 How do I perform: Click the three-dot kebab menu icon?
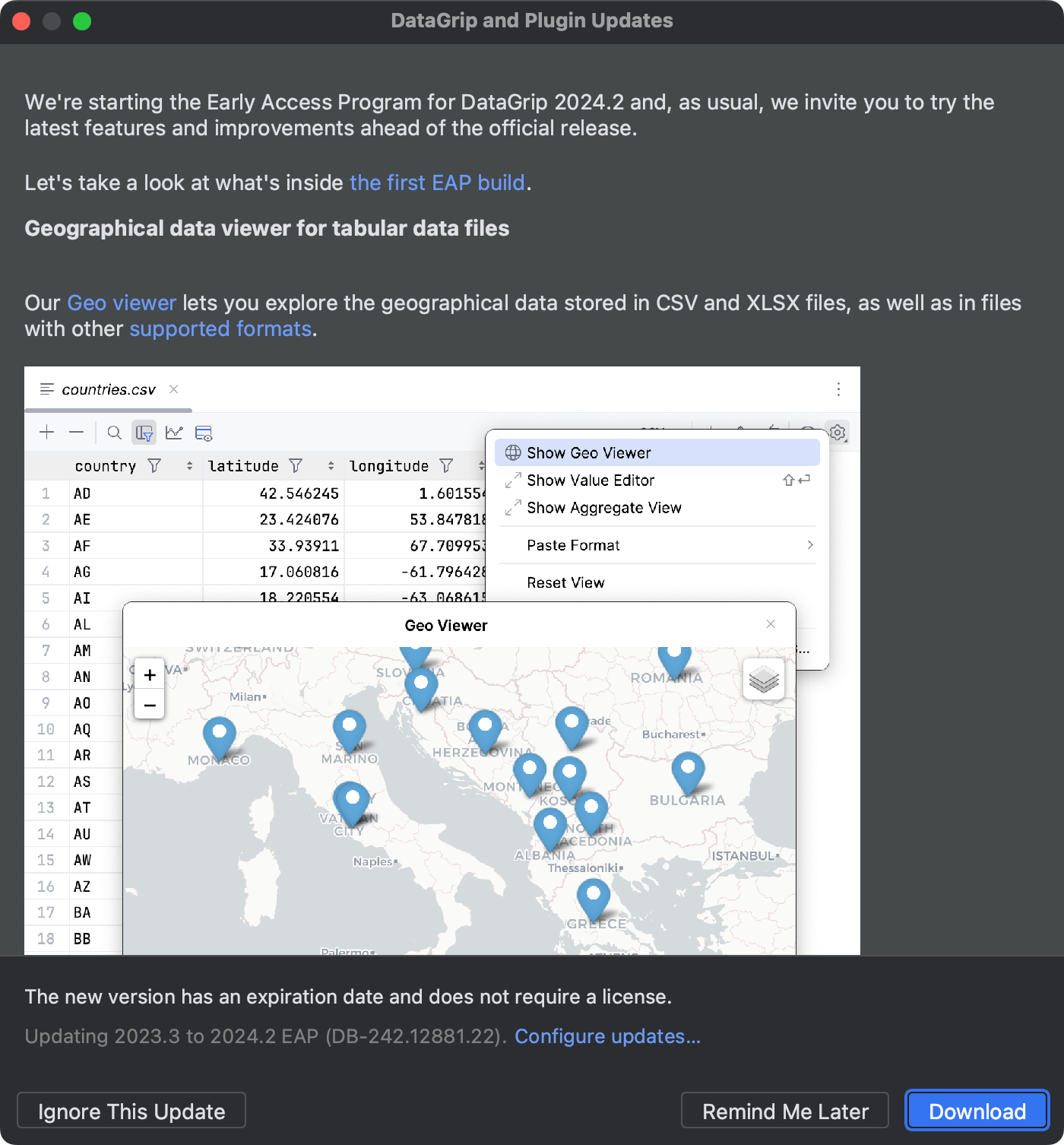(838, 389)
